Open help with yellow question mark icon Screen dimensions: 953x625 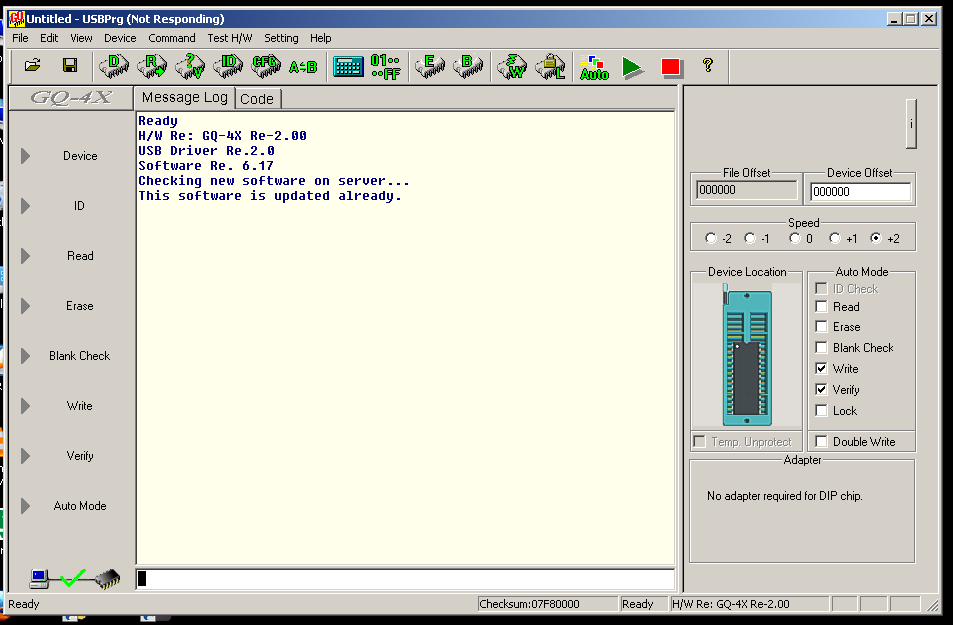click(x=707, y=65)
